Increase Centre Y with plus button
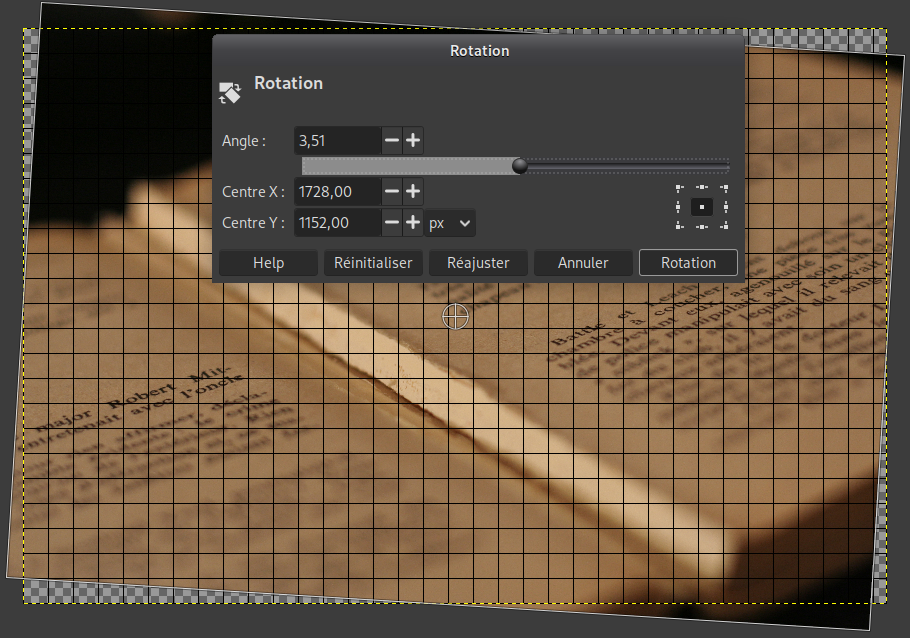 pos(412,223)
